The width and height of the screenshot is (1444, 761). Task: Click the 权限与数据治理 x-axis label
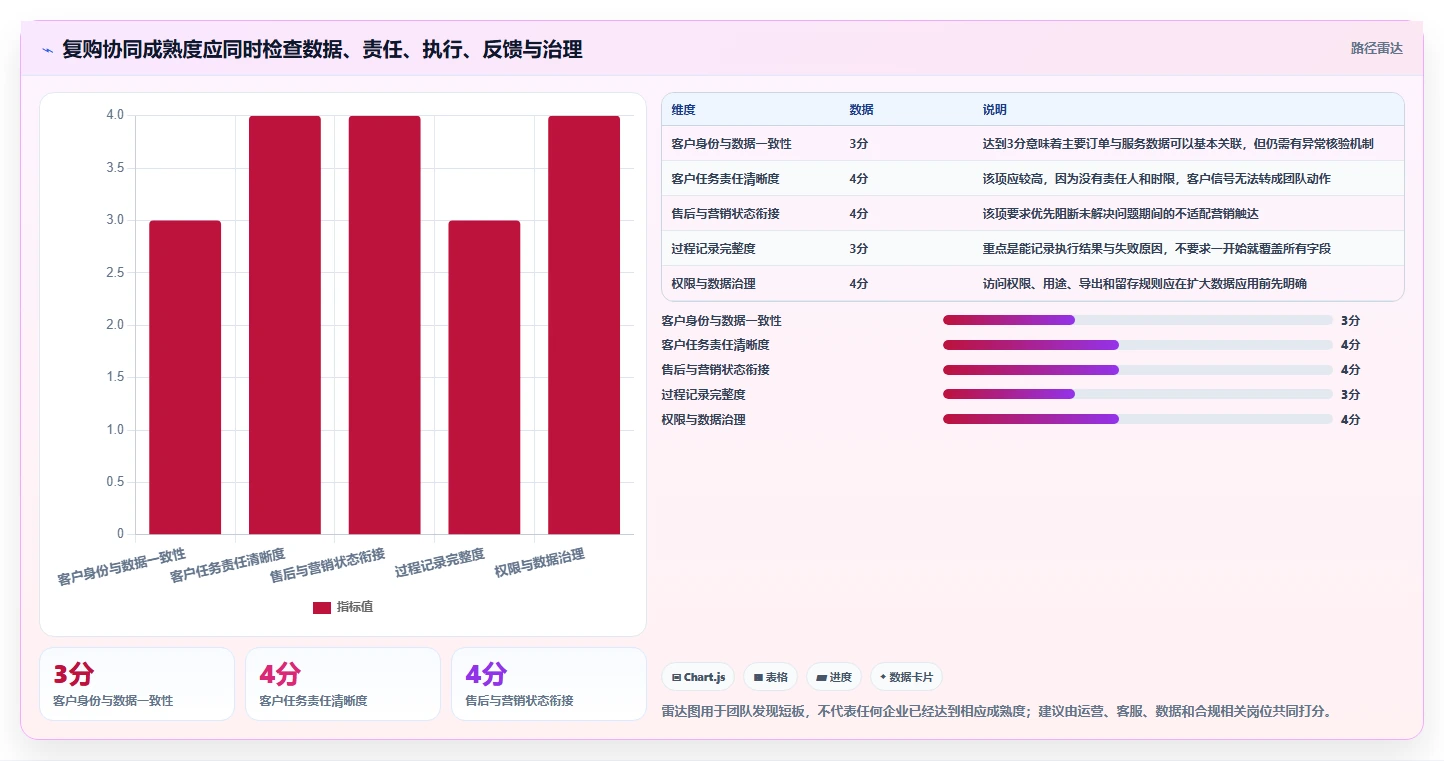click(x=540, y=563)
